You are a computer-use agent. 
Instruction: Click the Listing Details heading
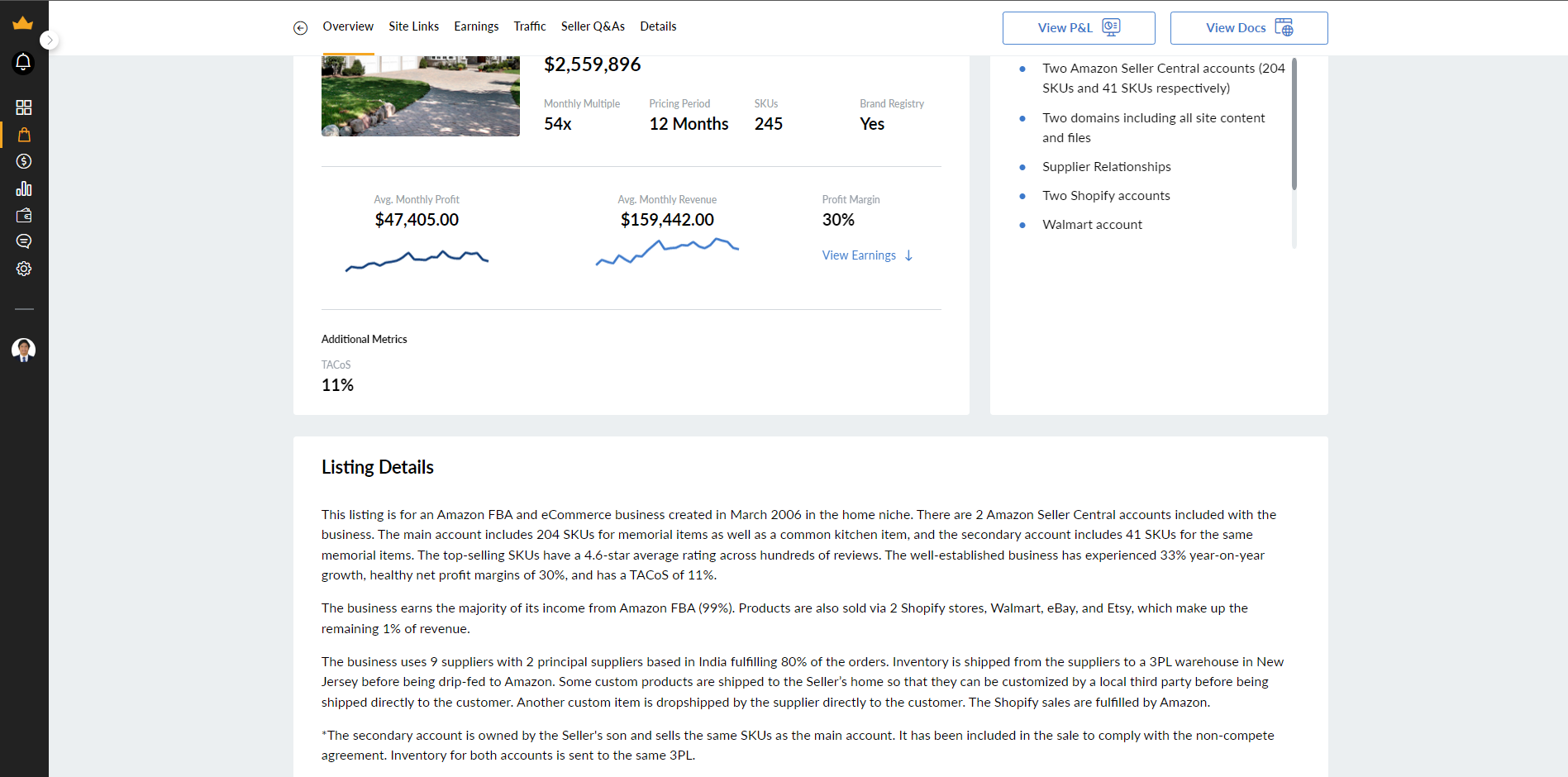(x=377, y=467)
